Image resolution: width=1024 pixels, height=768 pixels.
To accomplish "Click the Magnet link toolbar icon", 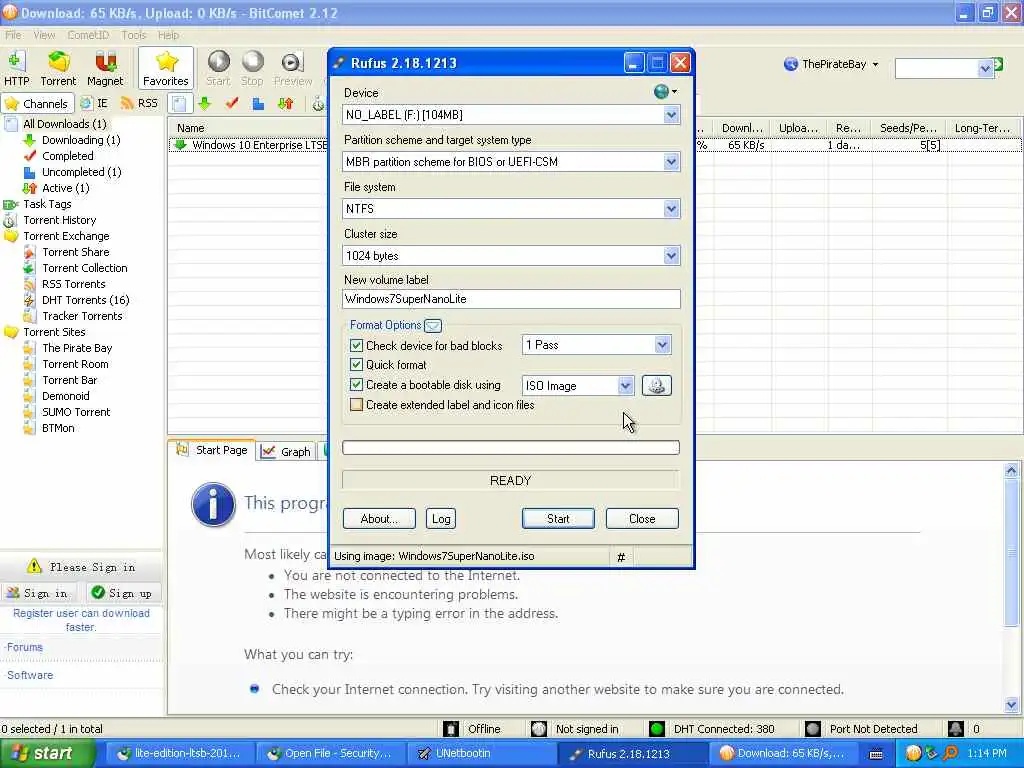I will click(x=105, y=69).
